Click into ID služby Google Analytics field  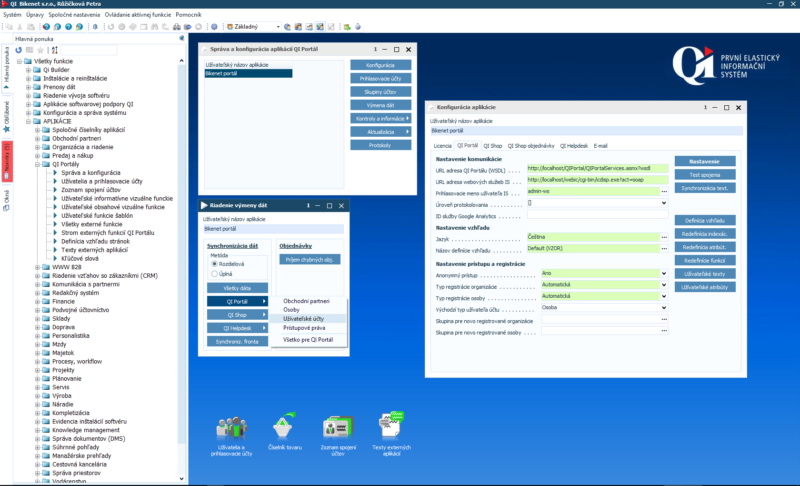597,215
